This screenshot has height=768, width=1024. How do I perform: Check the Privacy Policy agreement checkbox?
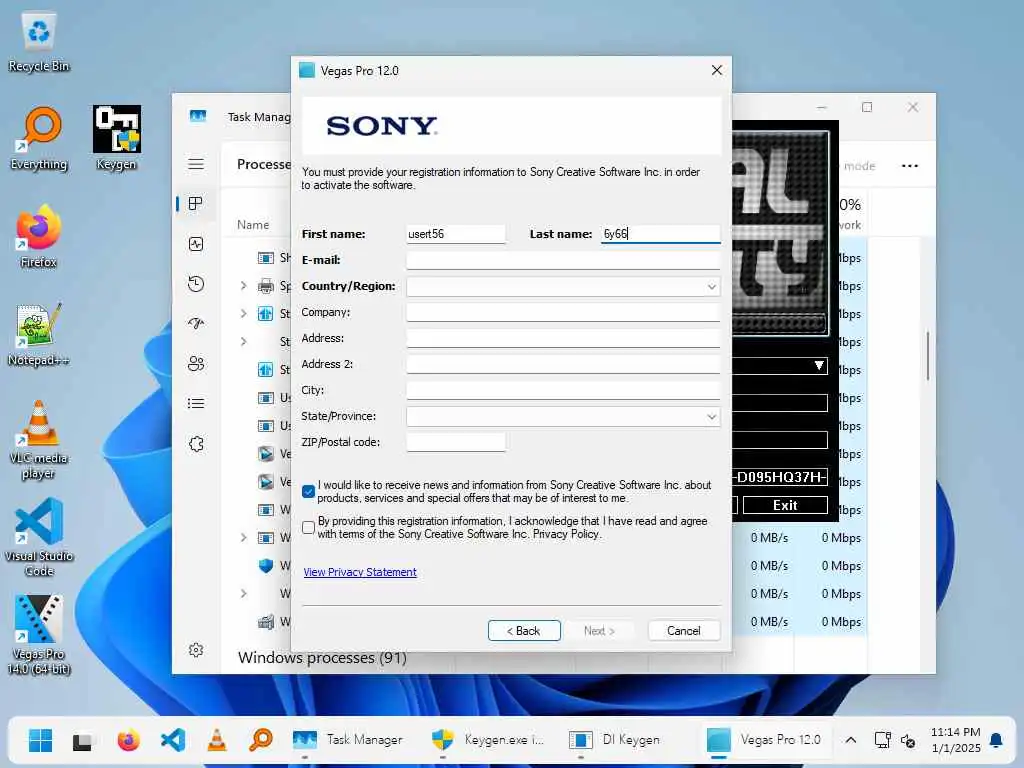pyautogui.click(x=308, y=528)
